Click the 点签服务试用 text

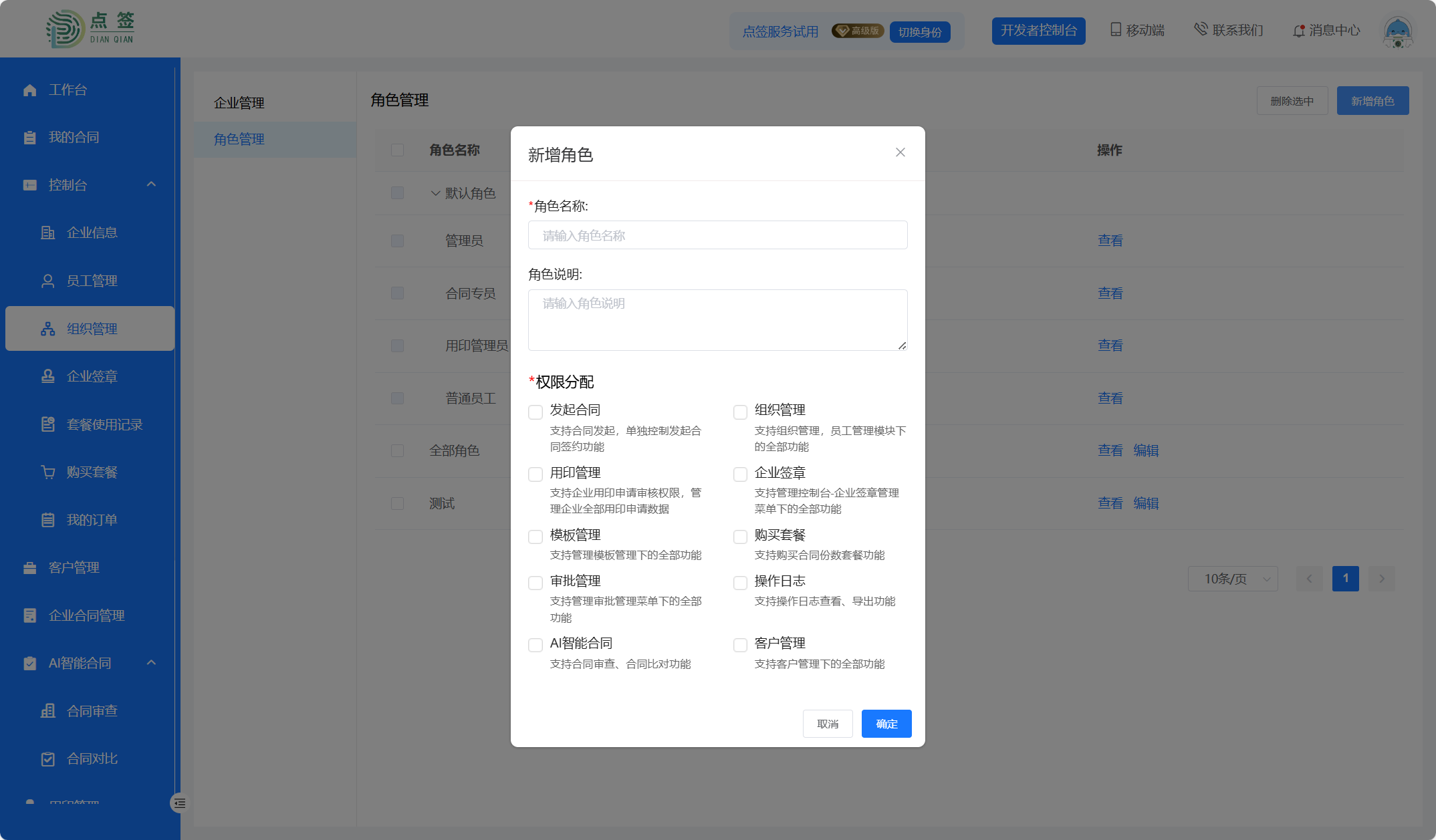[780, 31]
